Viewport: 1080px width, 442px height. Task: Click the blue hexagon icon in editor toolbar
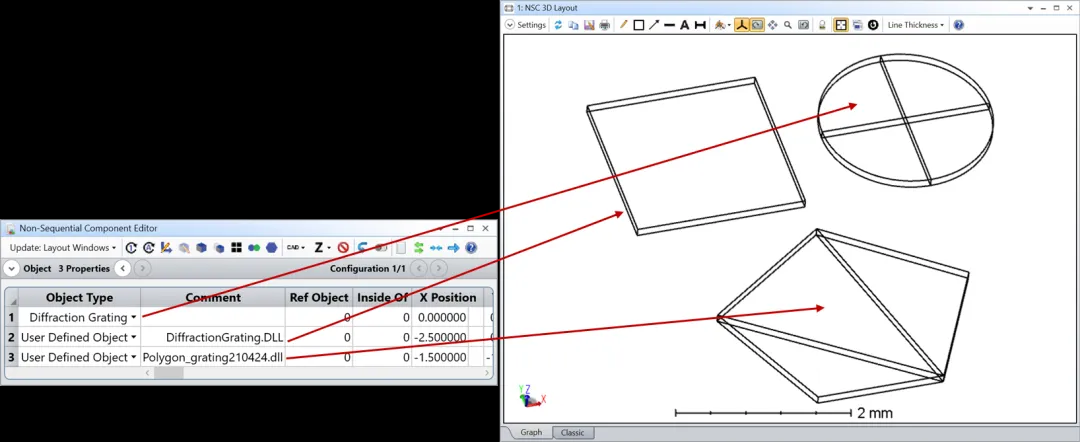coord(272,247)
